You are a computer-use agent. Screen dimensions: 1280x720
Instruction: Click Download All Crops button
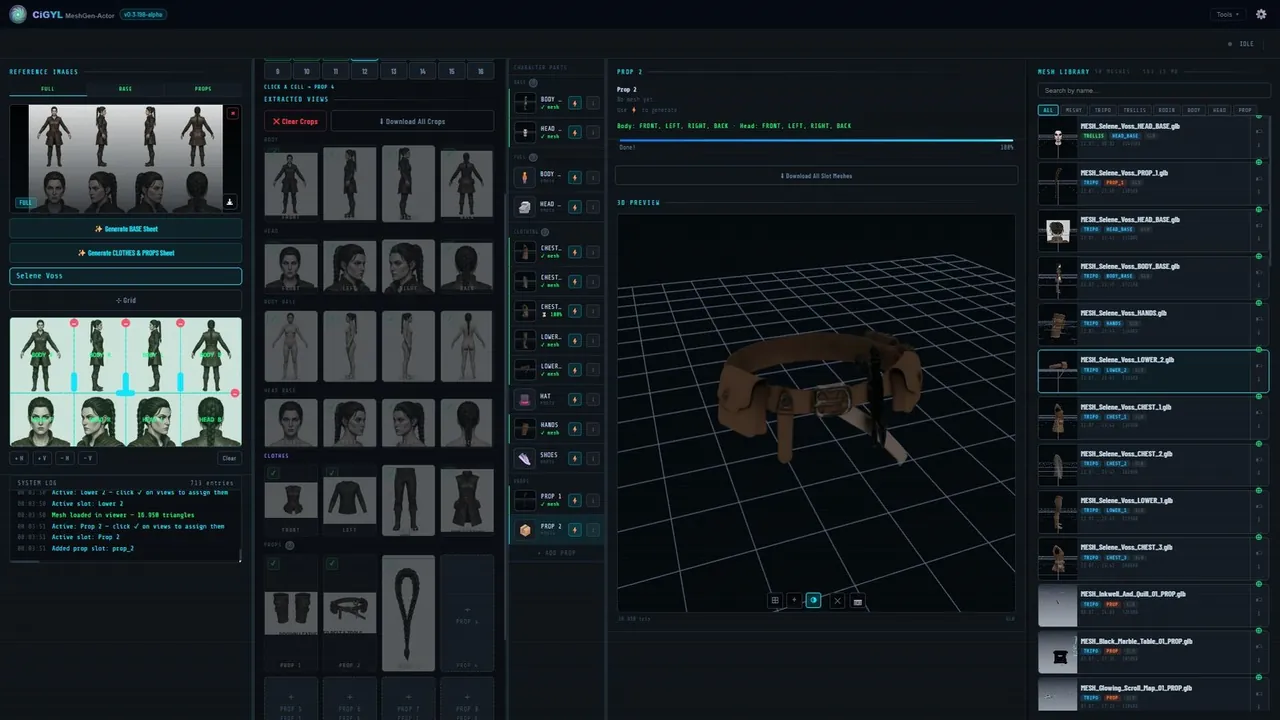(x=412, y=121)
